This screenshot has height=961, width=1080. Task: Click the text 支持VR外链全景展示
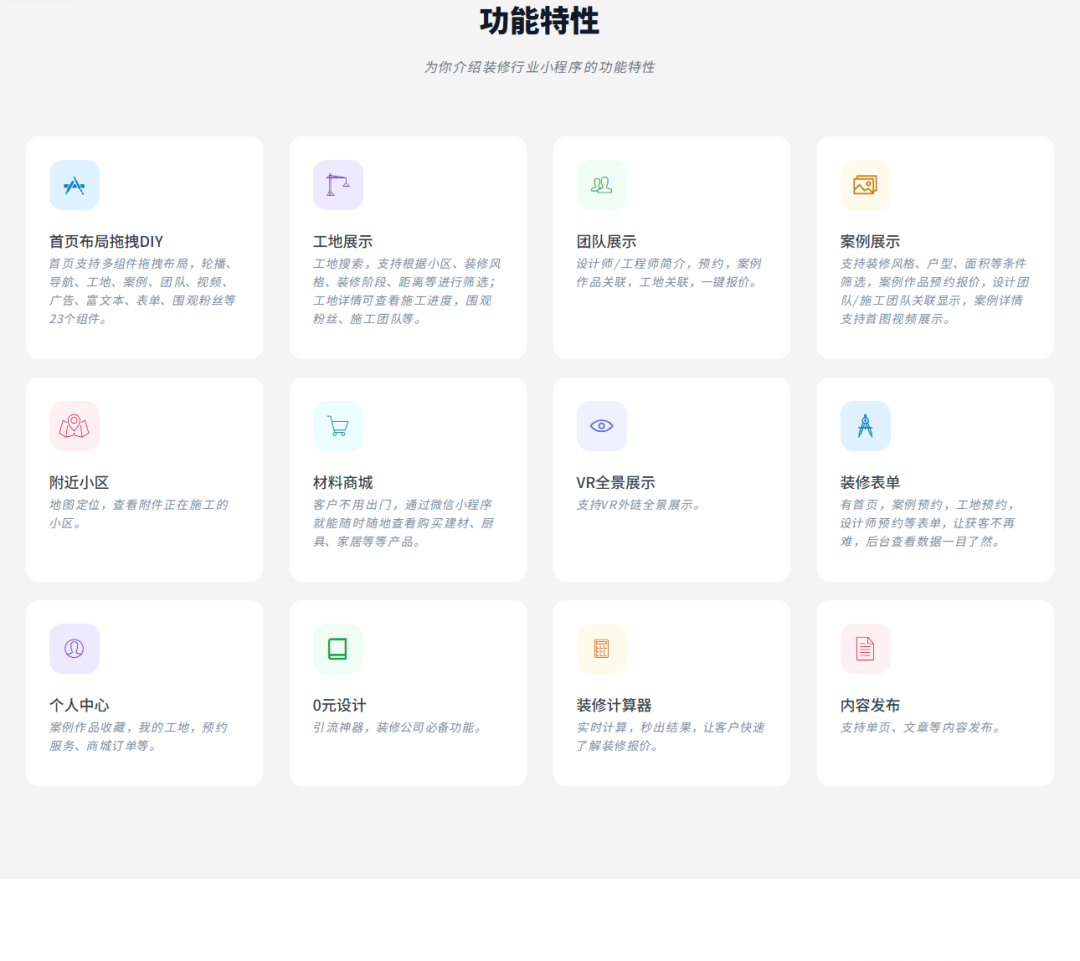click(638, 505)
